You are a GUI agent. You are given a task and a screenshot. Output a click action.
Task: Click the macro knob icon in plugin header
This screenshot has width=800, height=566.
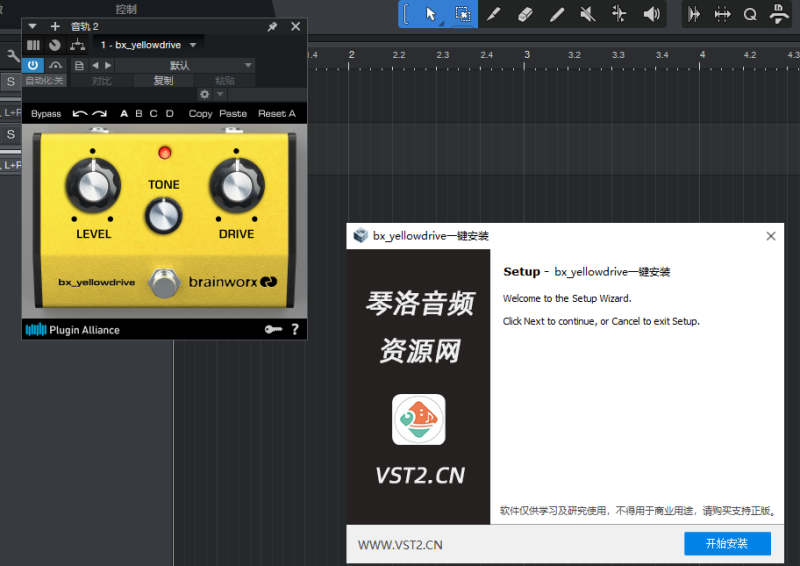[55, 45]
